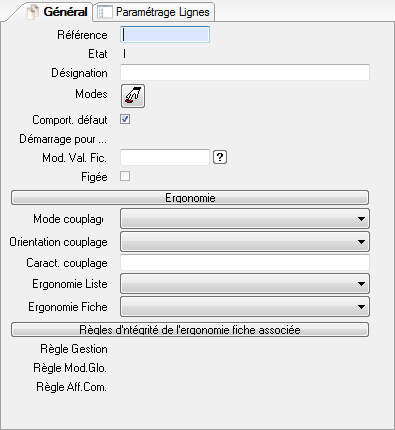Image resolution: width=395 pixels, height=430 pixels.
Task: Expand the Mode couplage dropdown
Action: point(361,219)
